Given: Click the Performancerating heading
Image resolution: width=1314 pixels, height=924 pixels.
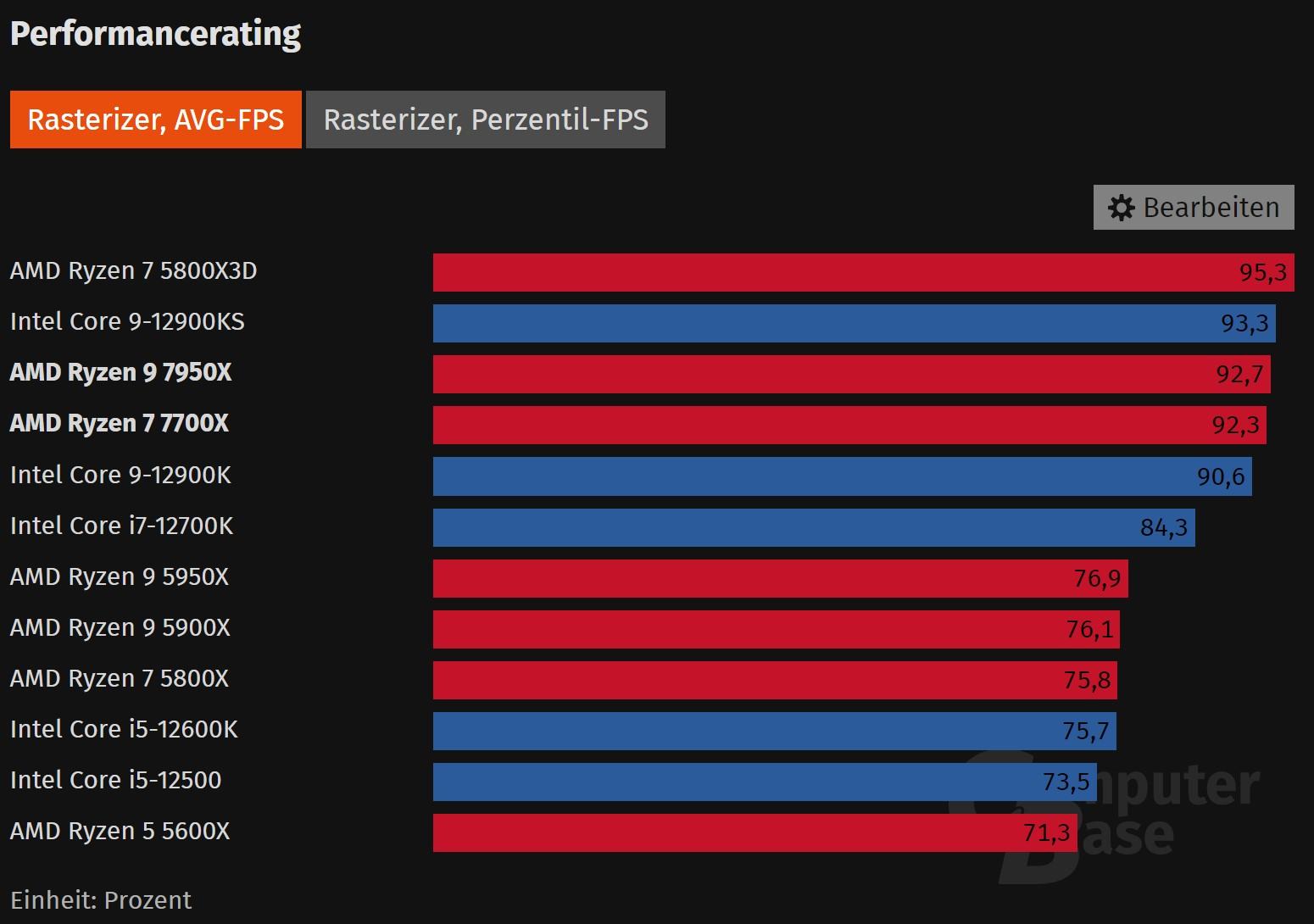Looking at the screenshot, I should coord(155,34).
